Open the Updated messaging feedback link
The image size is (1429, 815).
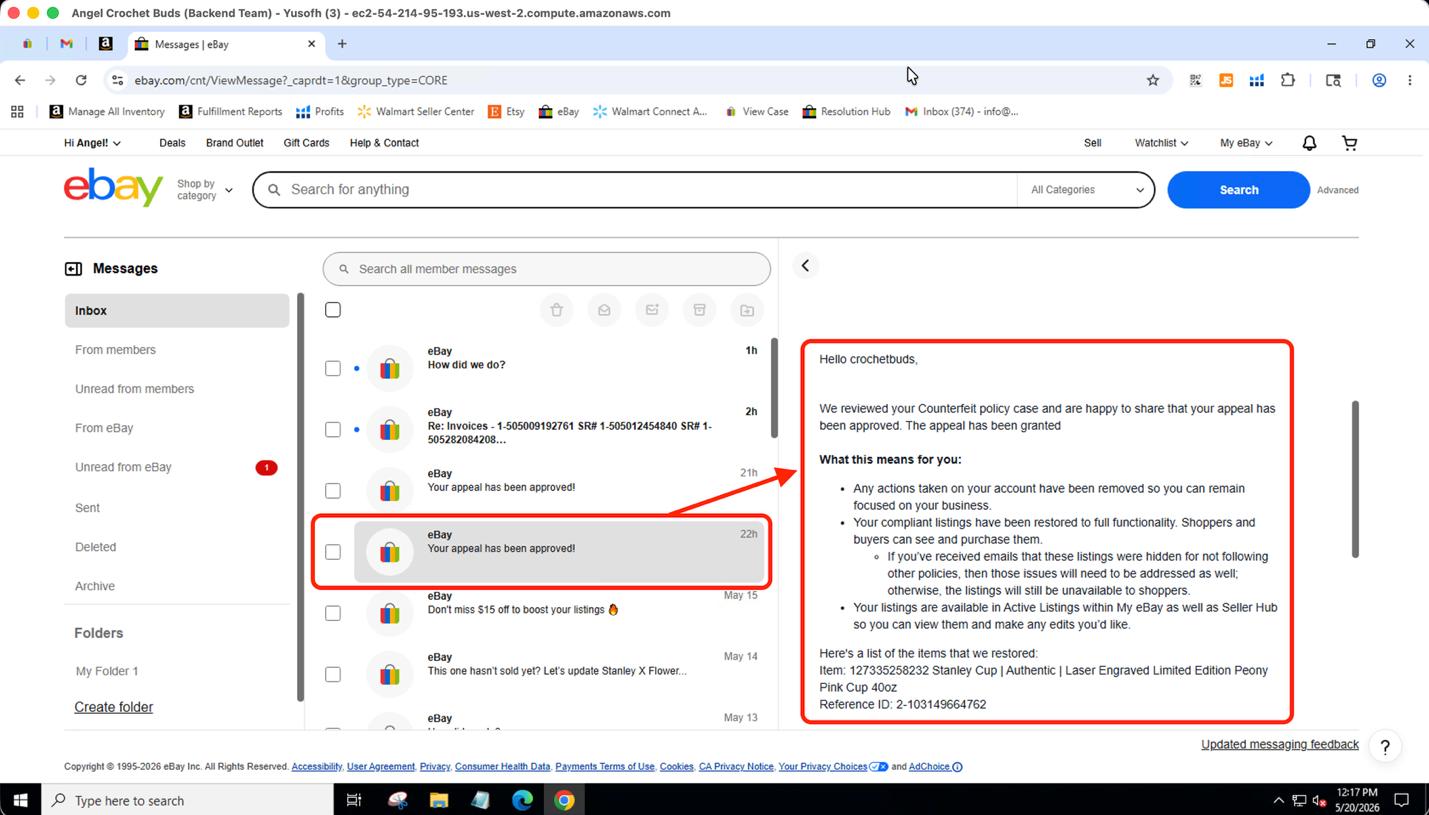tap(1279, 744)
